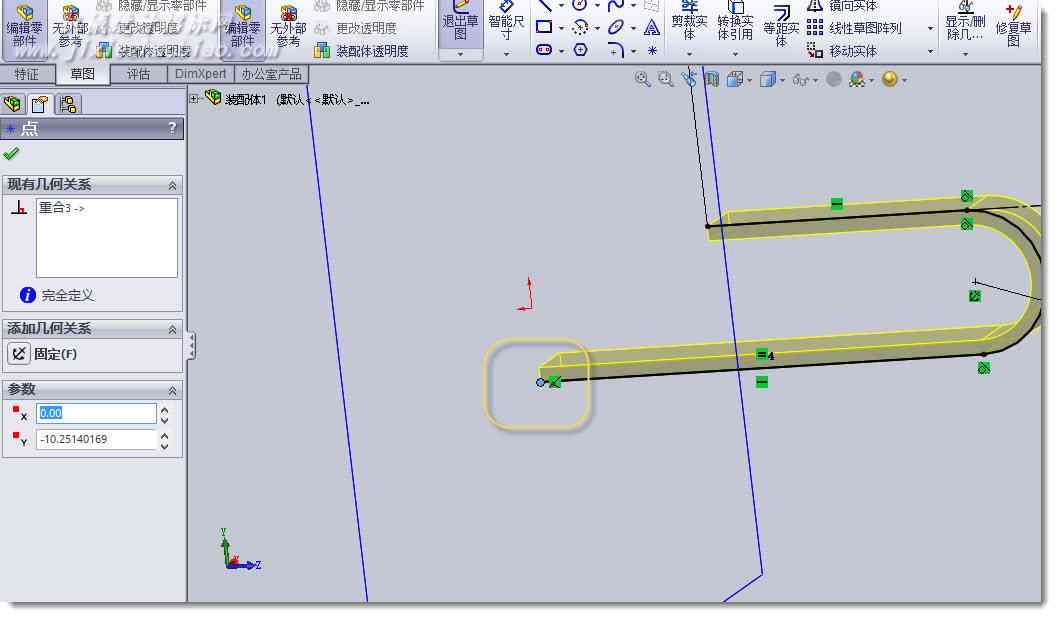Collapse the 现有几何关系 section
1056x617 pixels.
point(172,185)
